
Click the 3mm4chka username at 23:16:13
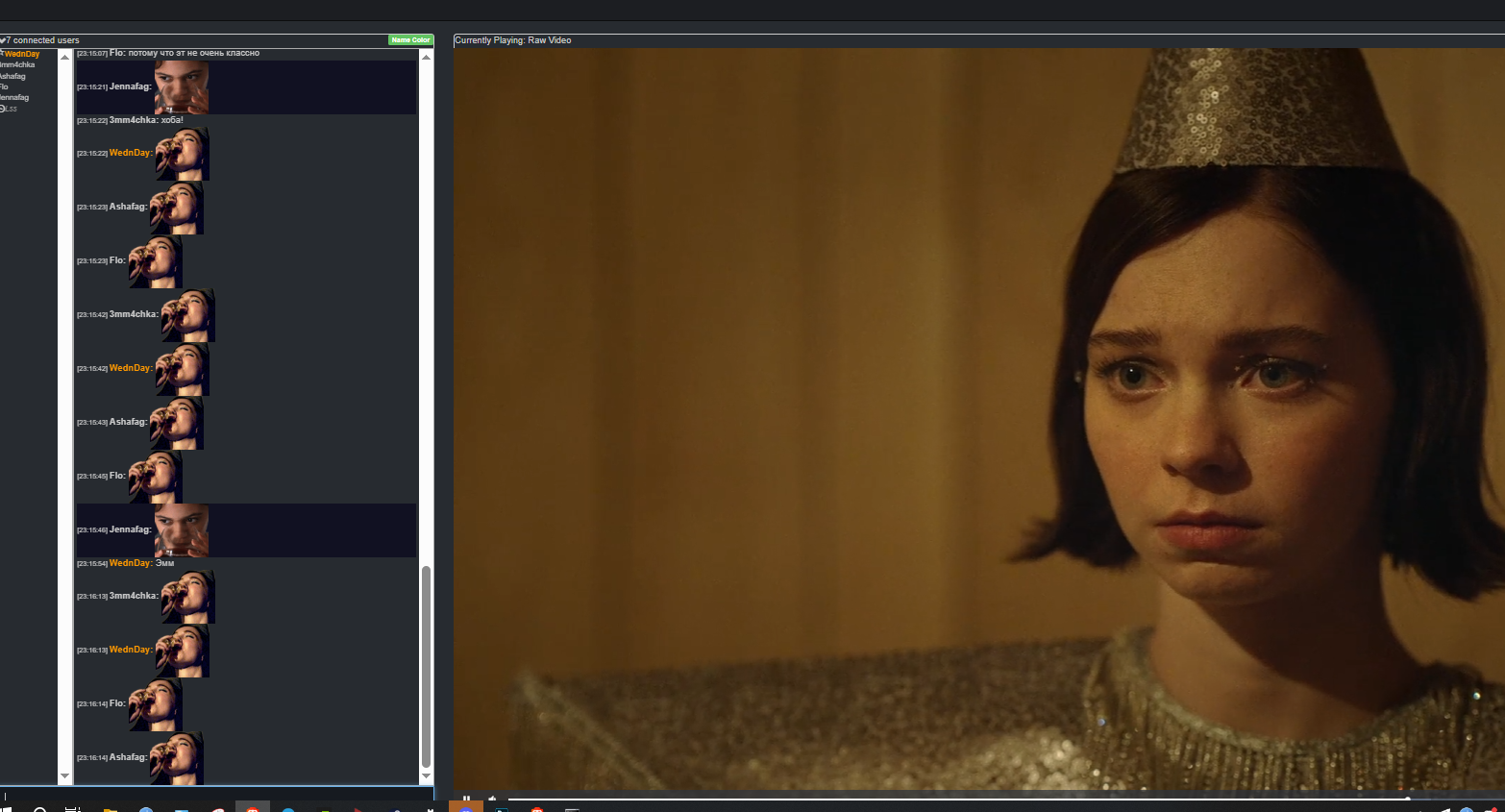(x=134, y=596)
